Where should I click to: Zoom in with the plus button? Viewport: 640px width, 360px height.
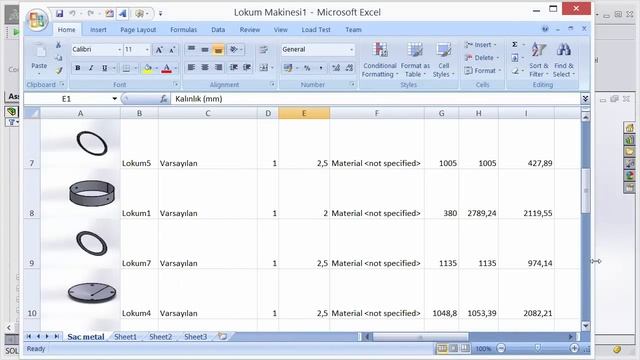tap(574, 348)
